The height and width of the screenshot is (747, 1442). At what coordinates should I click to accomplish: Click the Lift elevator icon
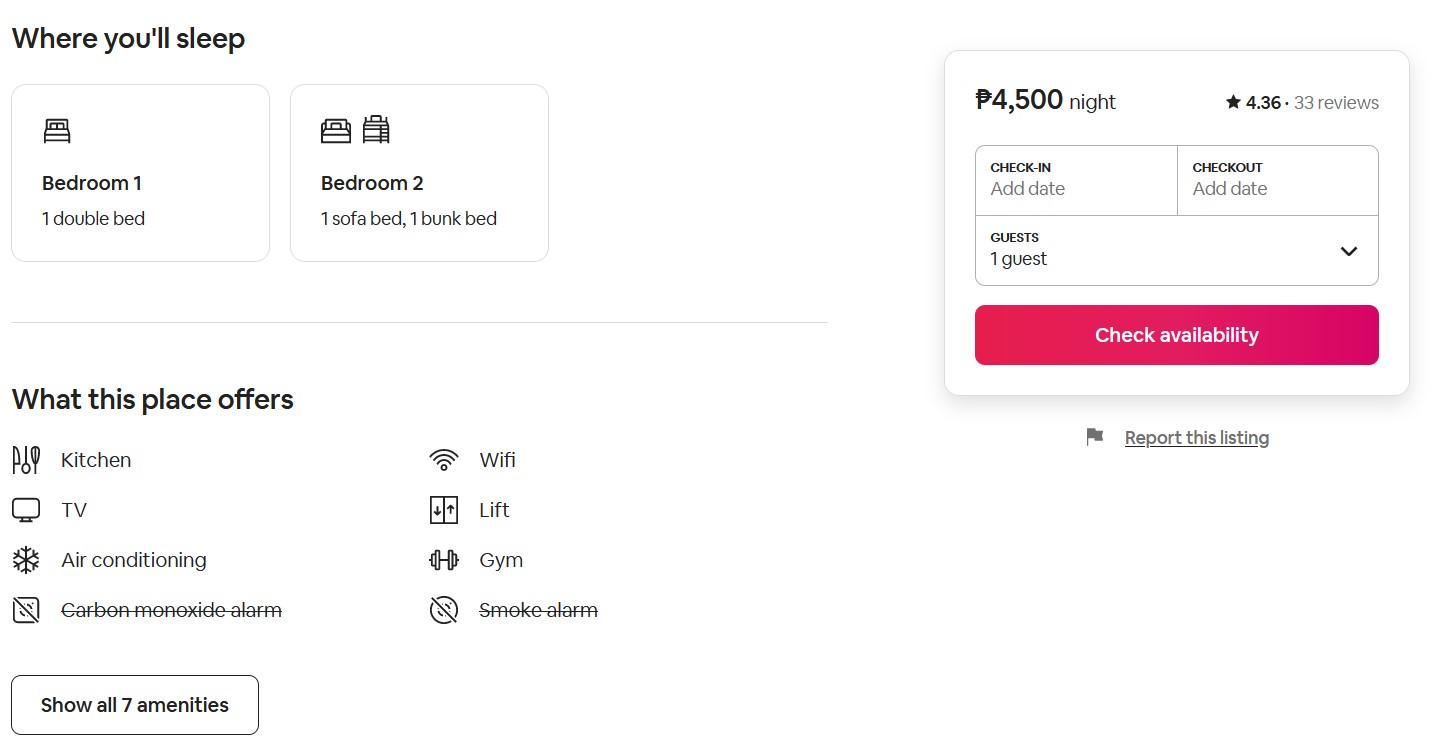444,510
